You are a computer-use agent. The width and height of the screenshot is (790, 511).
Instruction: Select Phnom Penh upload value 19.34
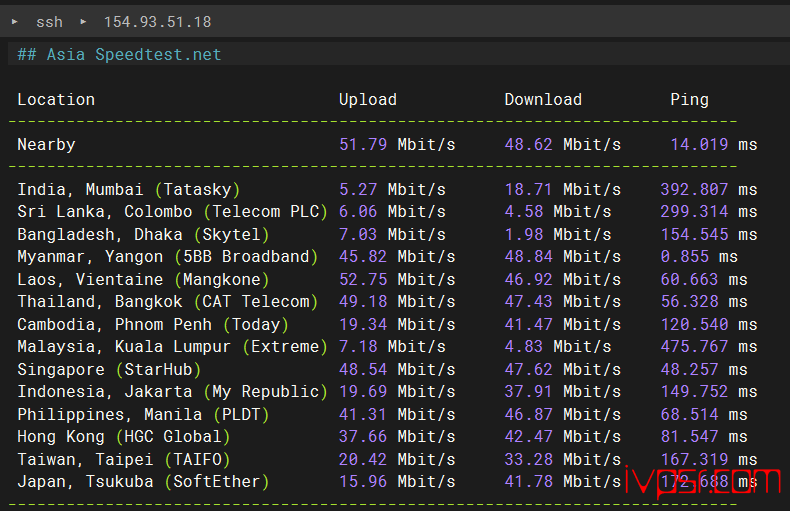[363, 325]
